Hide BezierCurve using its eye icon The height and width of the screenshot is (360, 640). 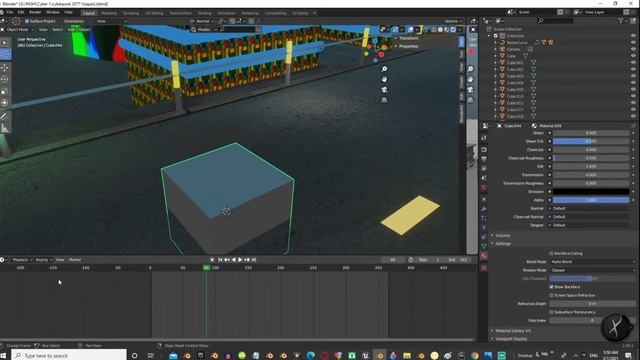point(633,42)
